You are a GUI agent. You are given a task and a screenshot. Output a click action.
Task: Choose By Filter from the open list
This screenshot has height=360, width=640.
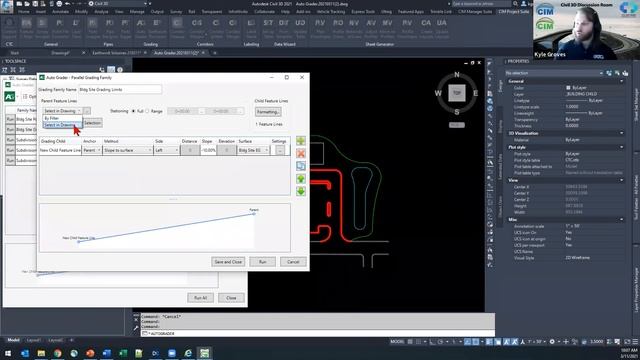pyautogui.click(x=62, y=118)
